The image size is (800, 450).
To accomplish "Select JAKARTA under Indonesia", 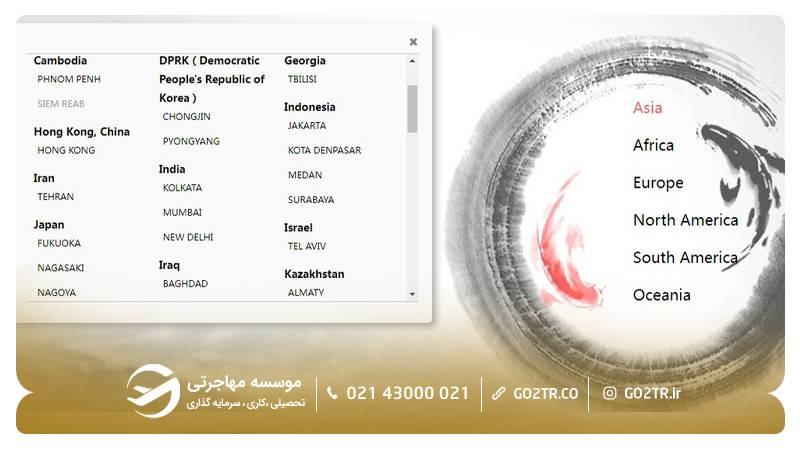I will (307, 126).
